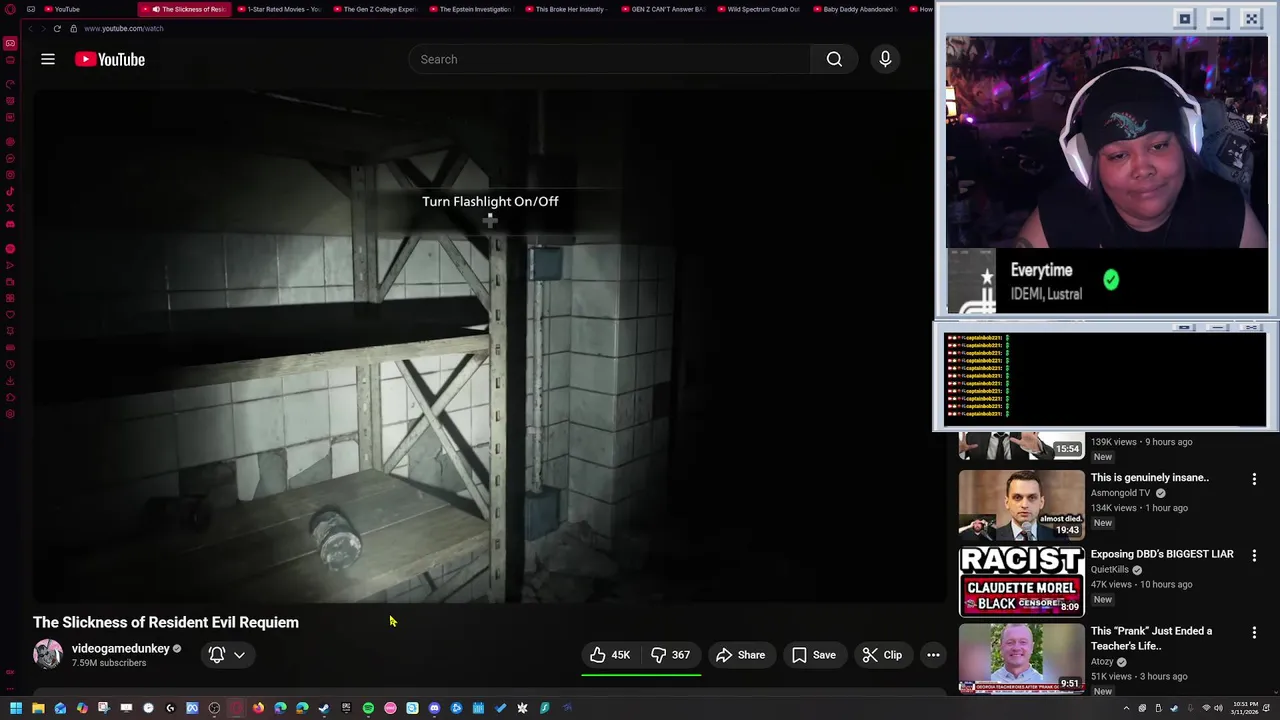Open 'This "Prank" Just Ended a Teacher's Life..'

tap(1151, 638)
